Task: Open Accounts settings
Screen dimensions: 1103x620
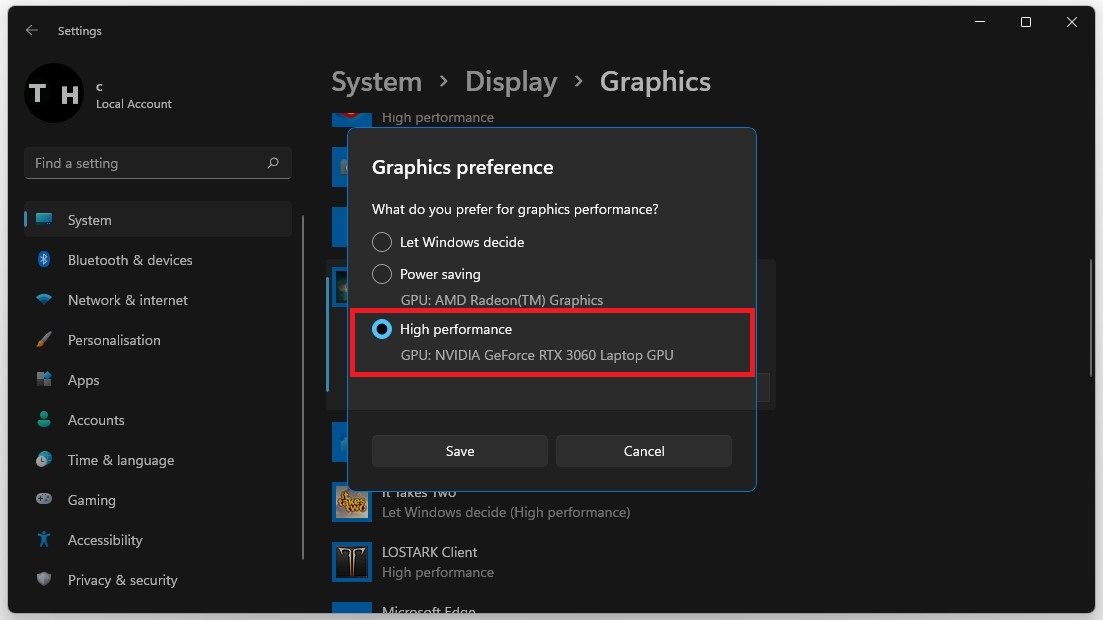Action: click(158, 420)
